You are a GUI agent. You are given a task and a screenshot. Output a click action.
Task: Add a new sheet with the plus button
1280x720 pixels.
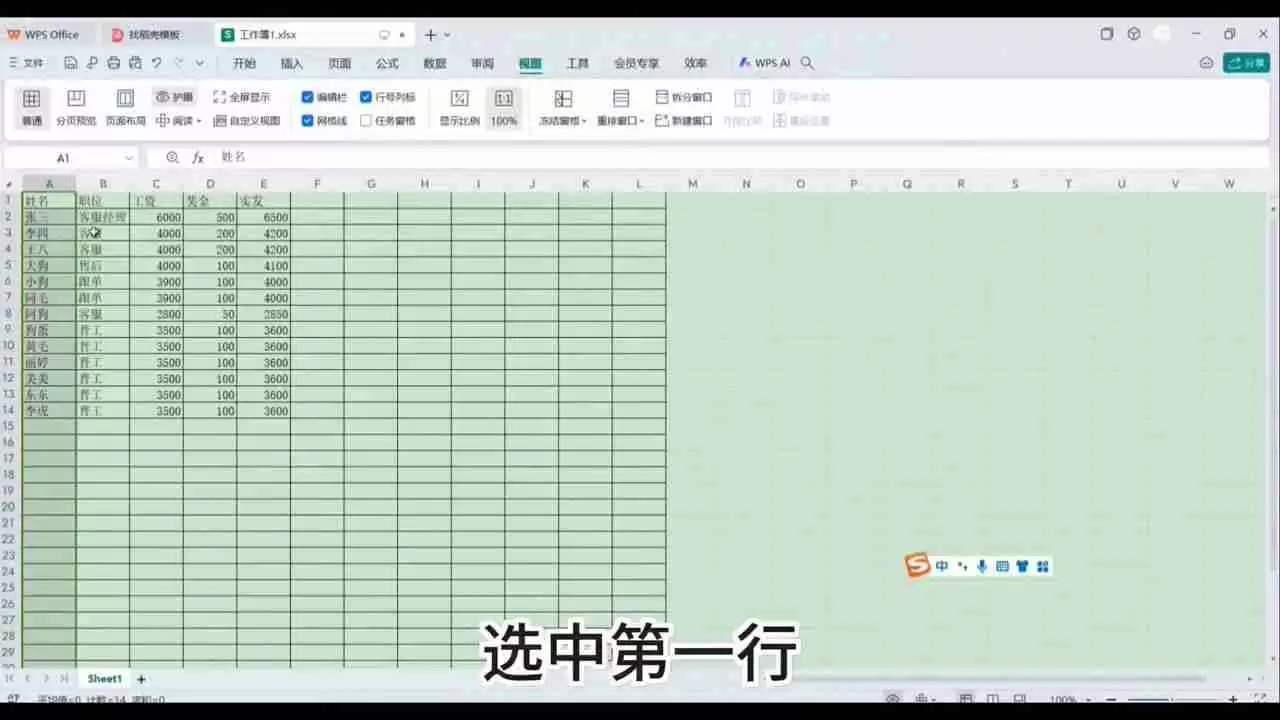(x=141, y=679)
